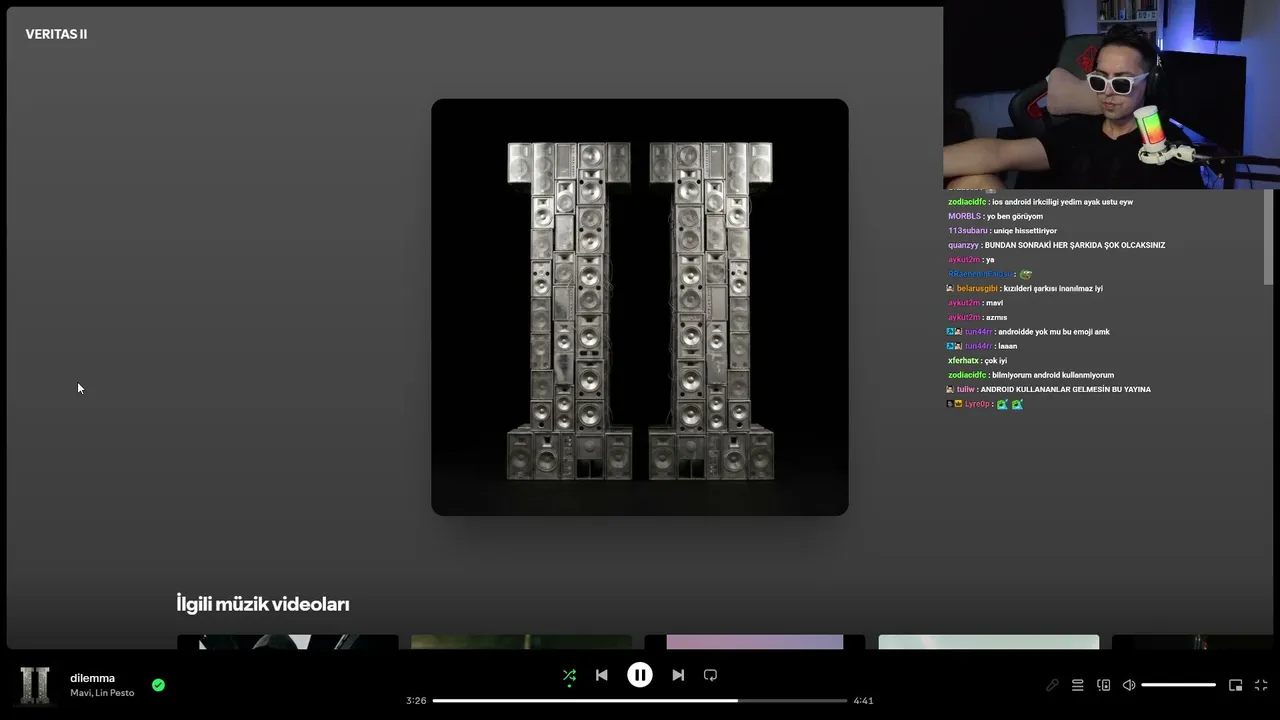Open the lyrics microphone icon

click(1052, 685)
